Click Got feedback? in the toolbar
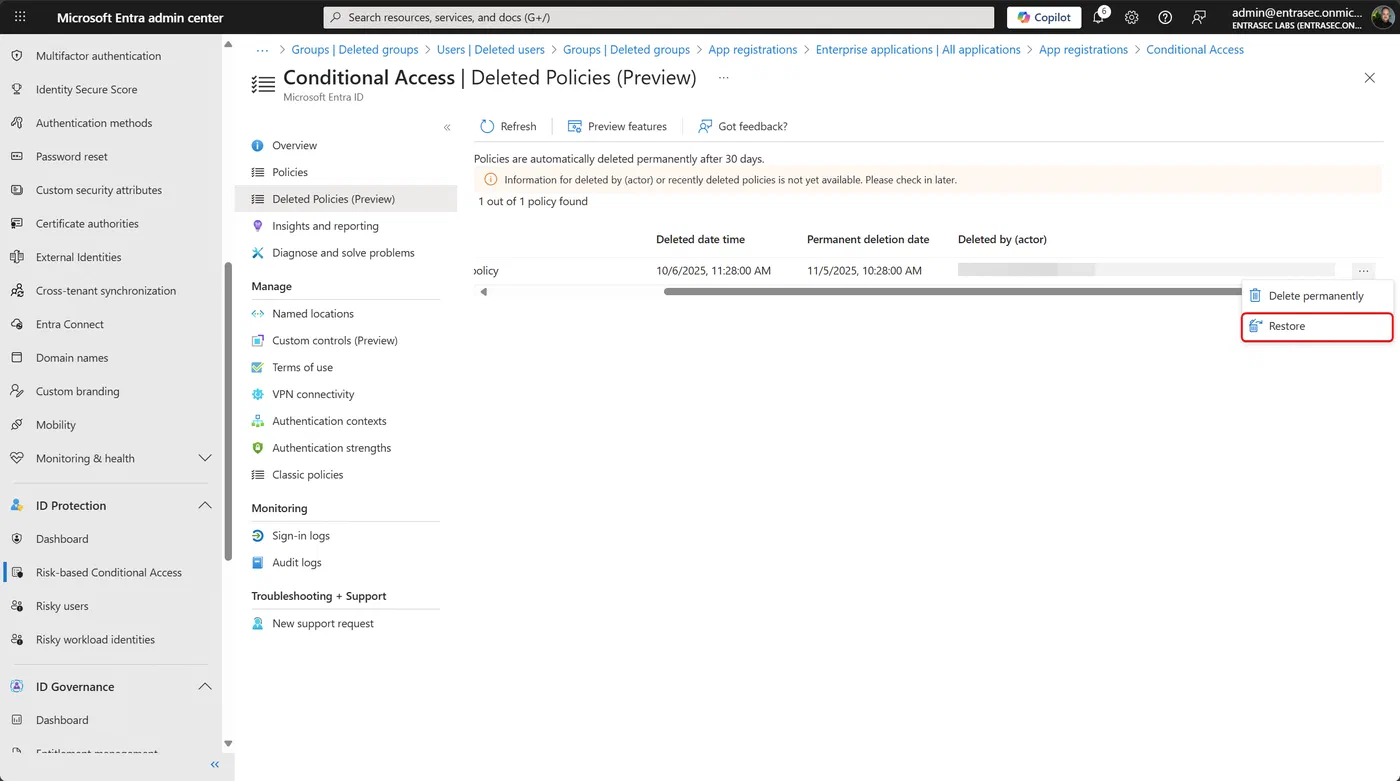The image size is (1400, 781). 742,126
